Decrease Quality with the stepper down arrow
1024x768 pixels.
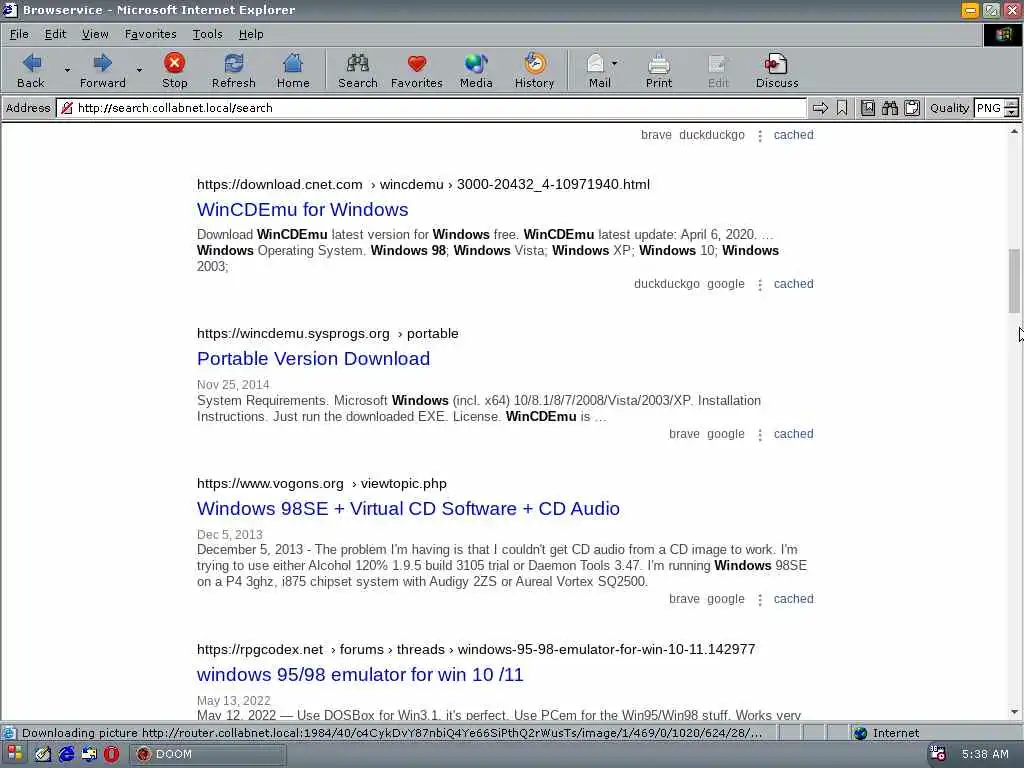[1012, 113]
